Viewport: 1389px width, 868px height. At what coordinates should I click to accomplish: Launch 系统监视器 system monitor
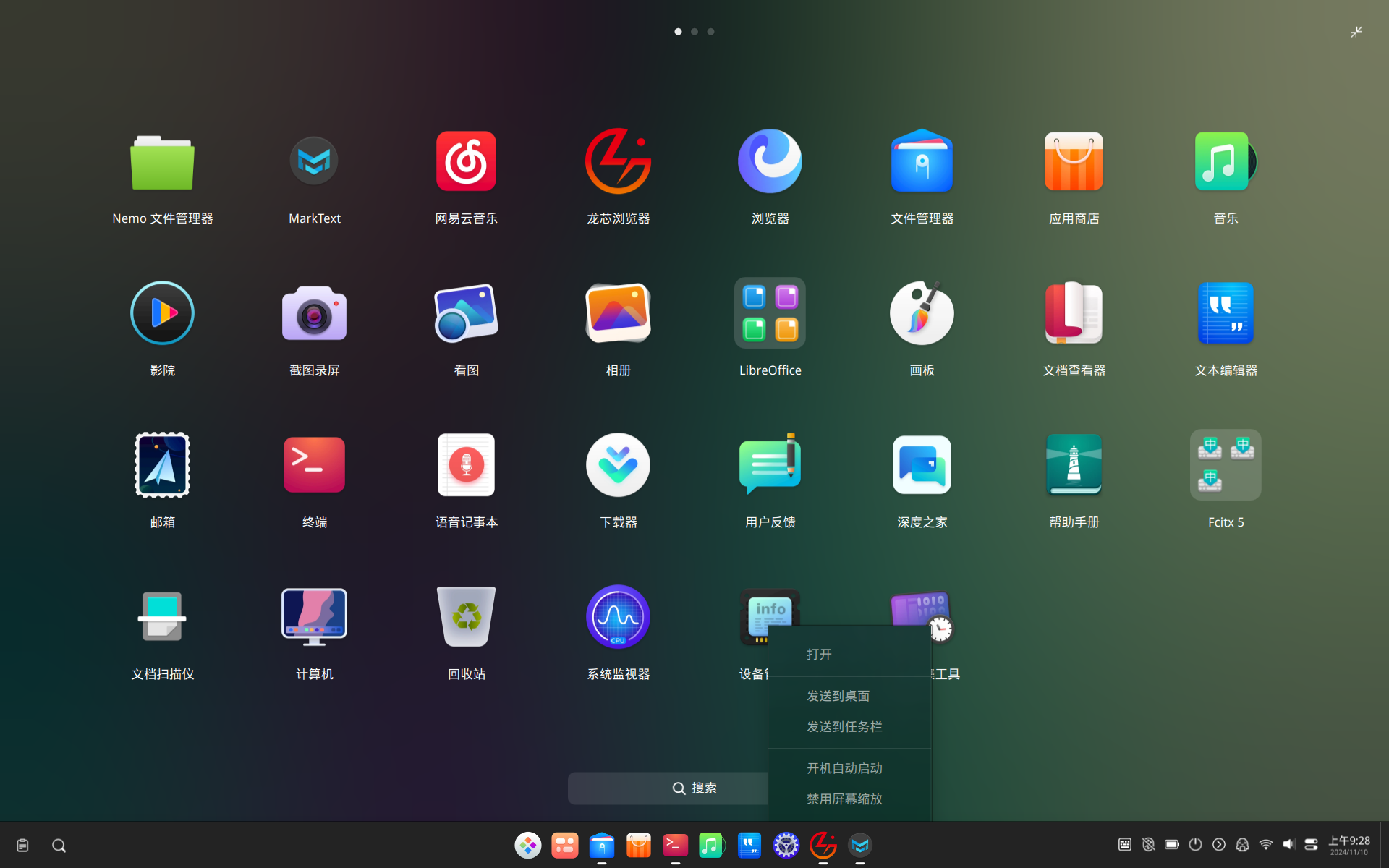618,618
